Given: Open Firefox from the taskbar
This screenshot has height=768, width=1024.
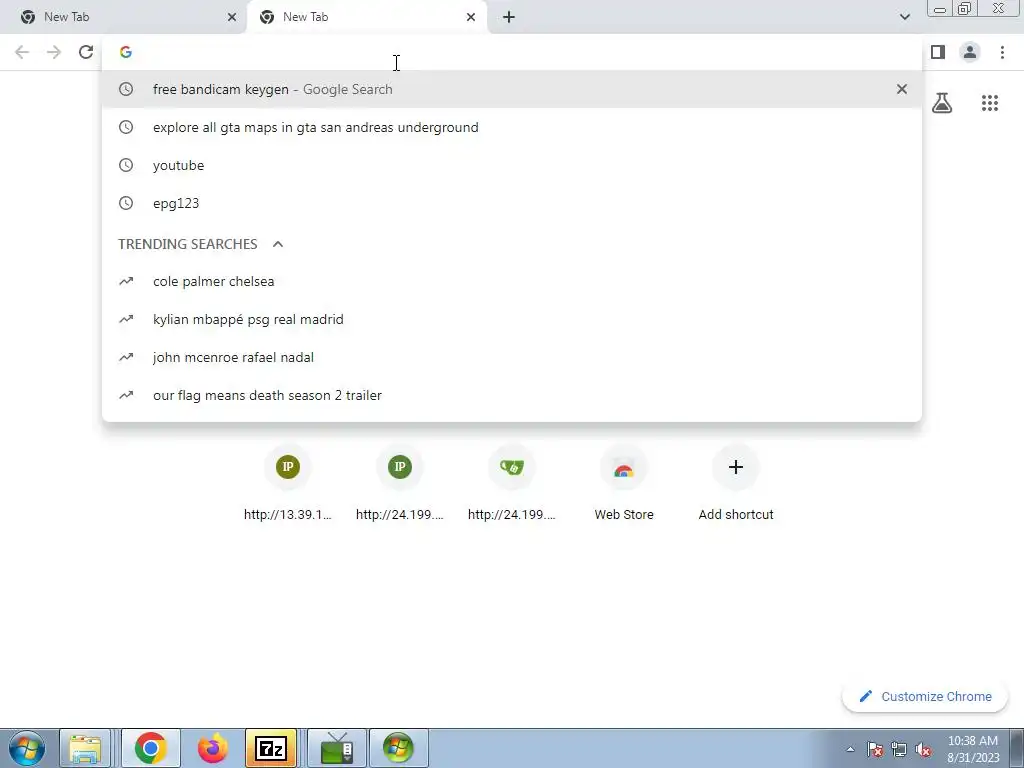Looking at the screenshot, I should coord(212,748).
